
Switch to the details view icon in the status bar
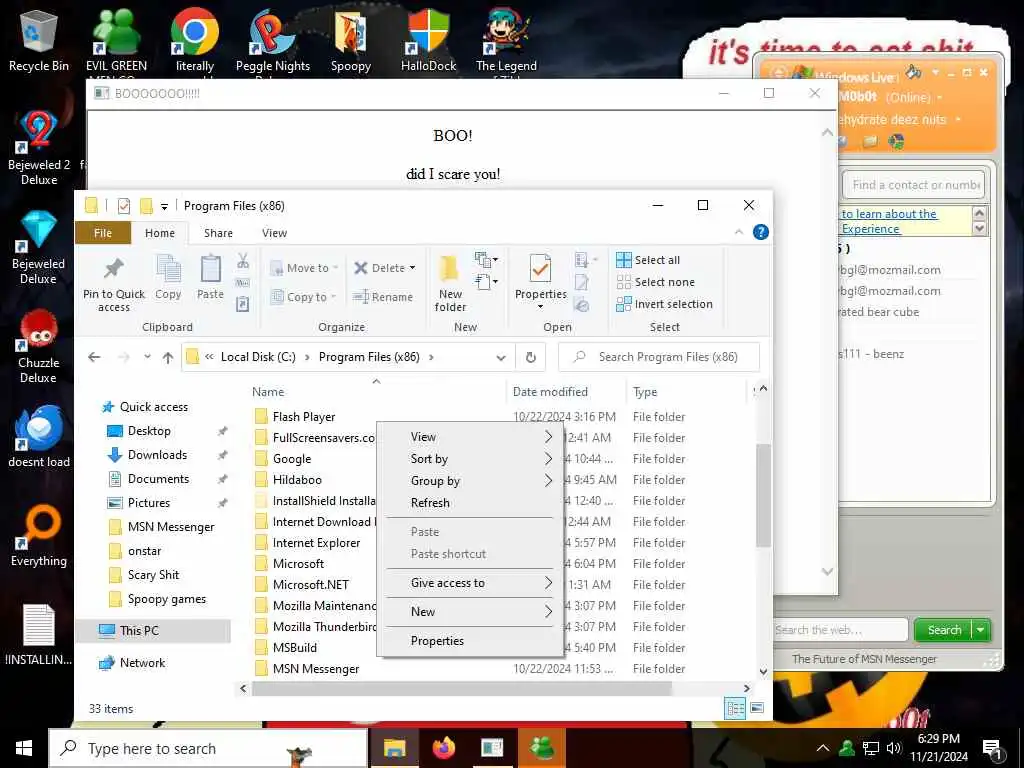coord(735,709)
